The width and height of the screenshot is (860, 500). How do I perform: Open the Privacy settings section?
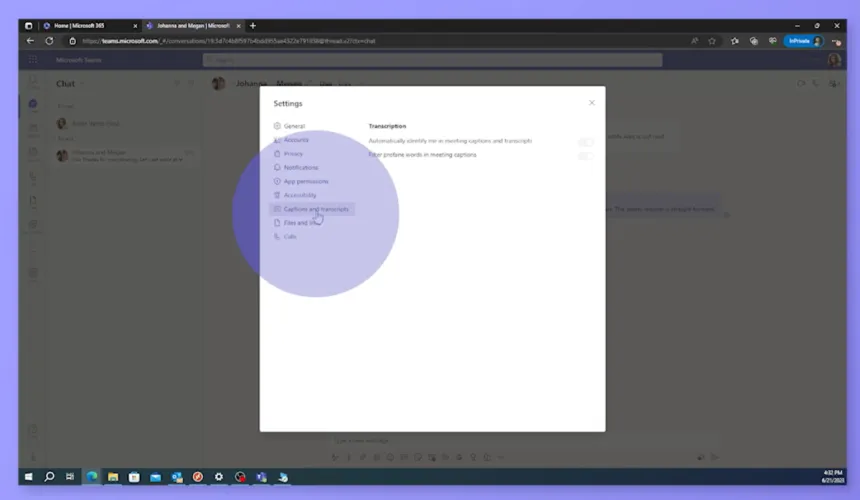292,154
